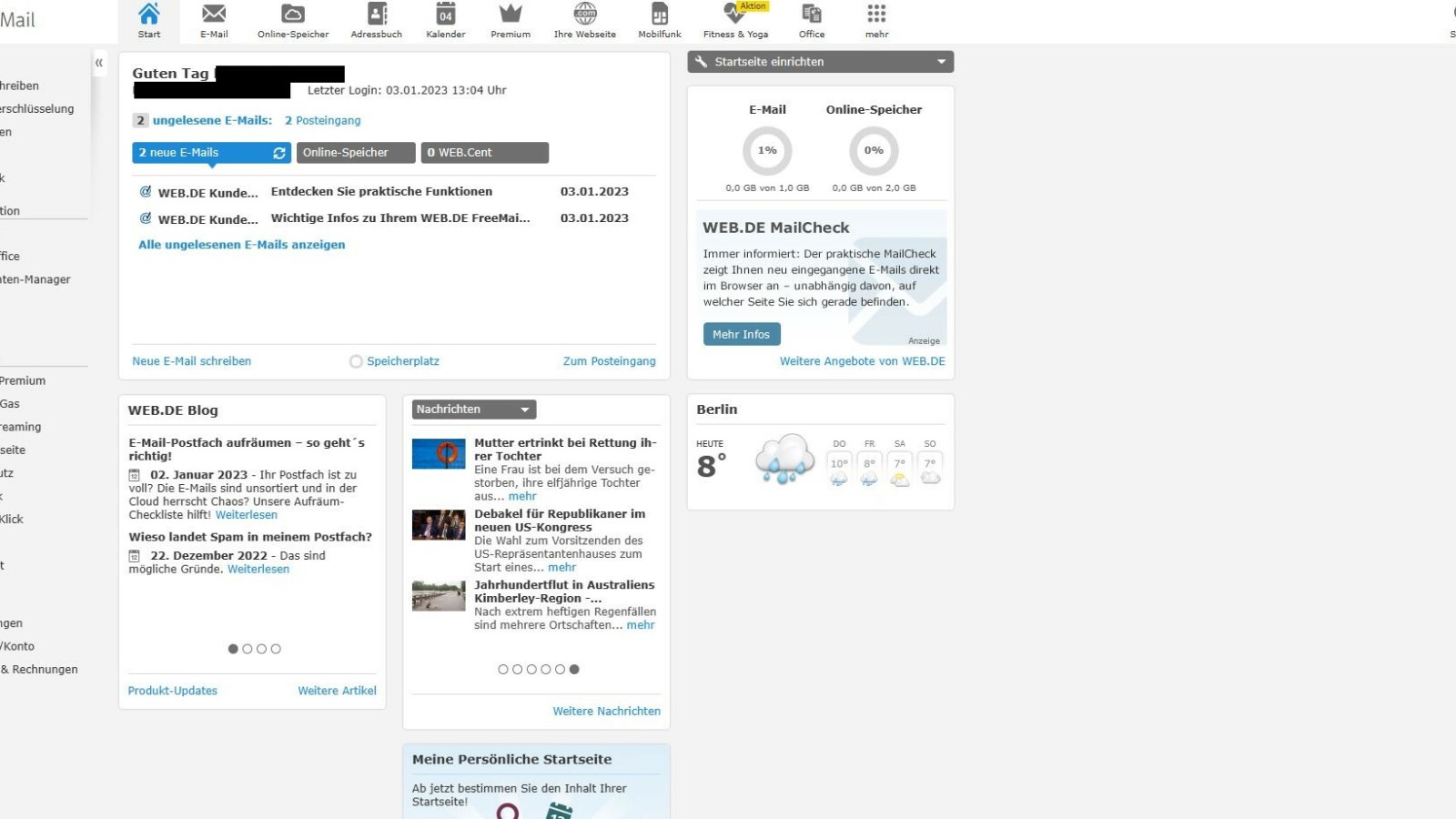Open the Adressbuch icon in the toolbar
This screenshot has height=819, width=1456.
tap(376, 18)
